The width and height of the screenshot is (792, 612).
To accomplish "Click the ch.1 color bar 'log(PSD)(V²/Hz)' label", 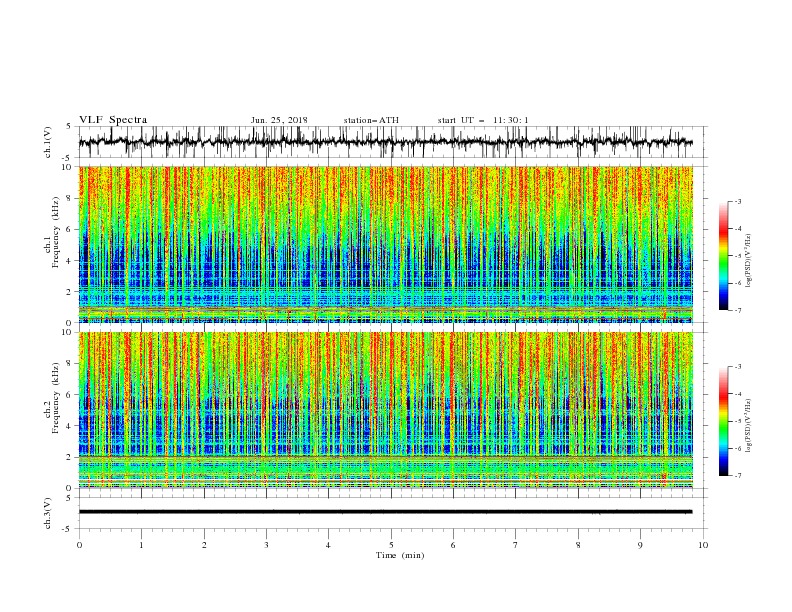I will click(748, 261).
